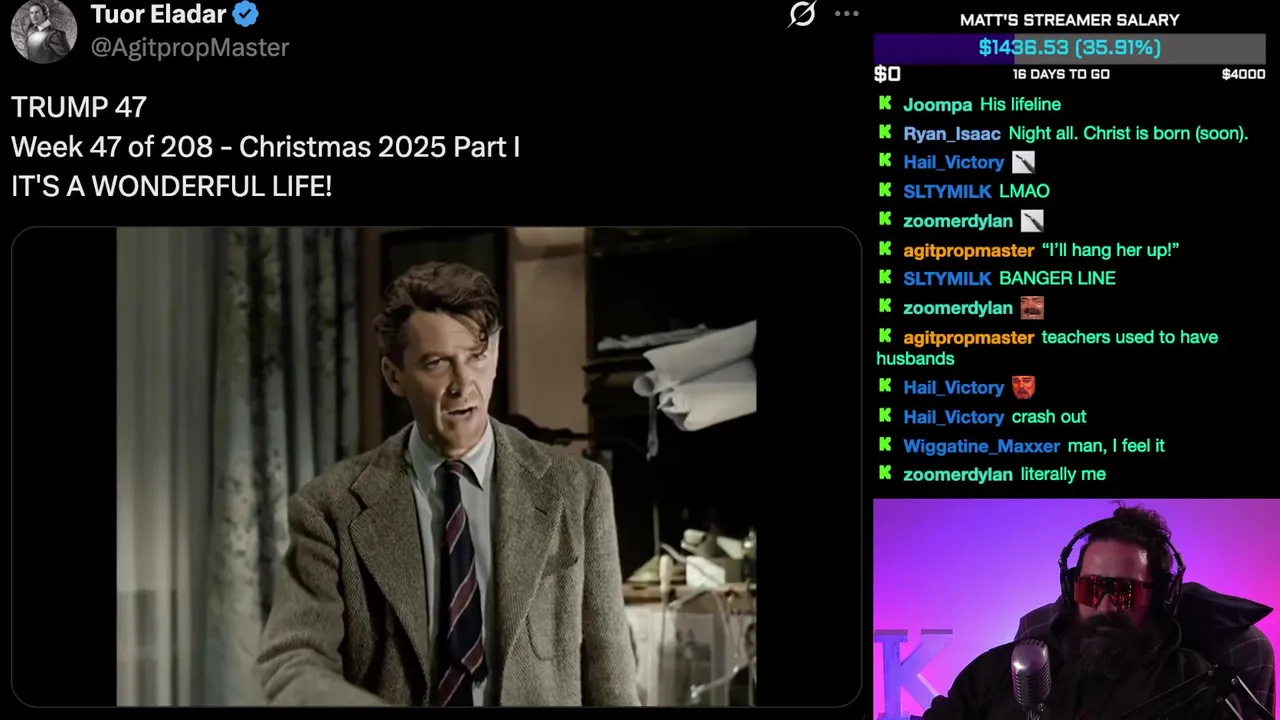Click the Kick badge beside 'BANGER LINE'
The height and width of the screenshot is (720, 1280).
click(x=885, y=277)
